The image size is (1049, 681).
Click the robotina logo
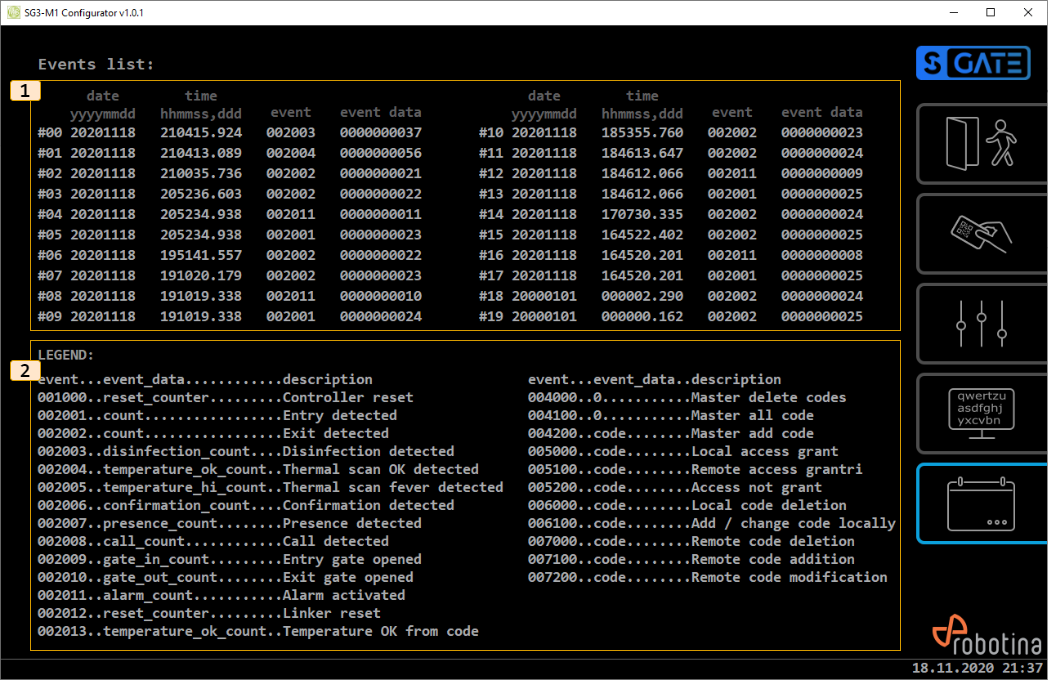(x=986, y=638)
